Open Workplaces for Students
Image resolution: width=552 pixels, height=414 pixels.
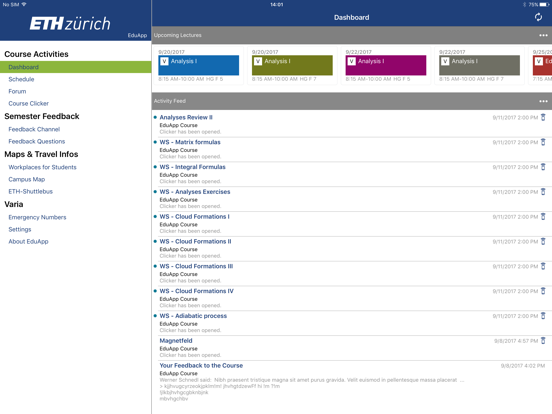pos(76,167)
